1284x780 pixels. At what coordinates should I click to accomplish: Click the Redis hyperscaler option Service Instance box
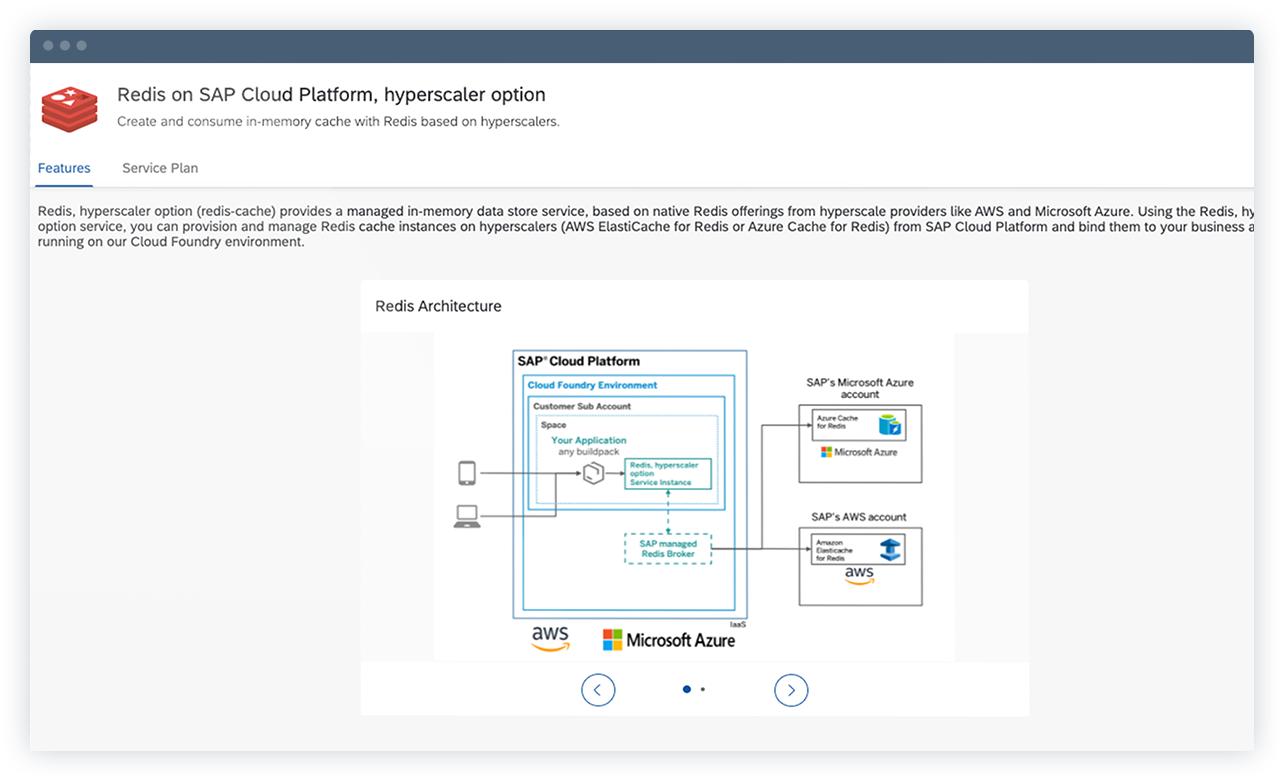click(x=670, y=473)
